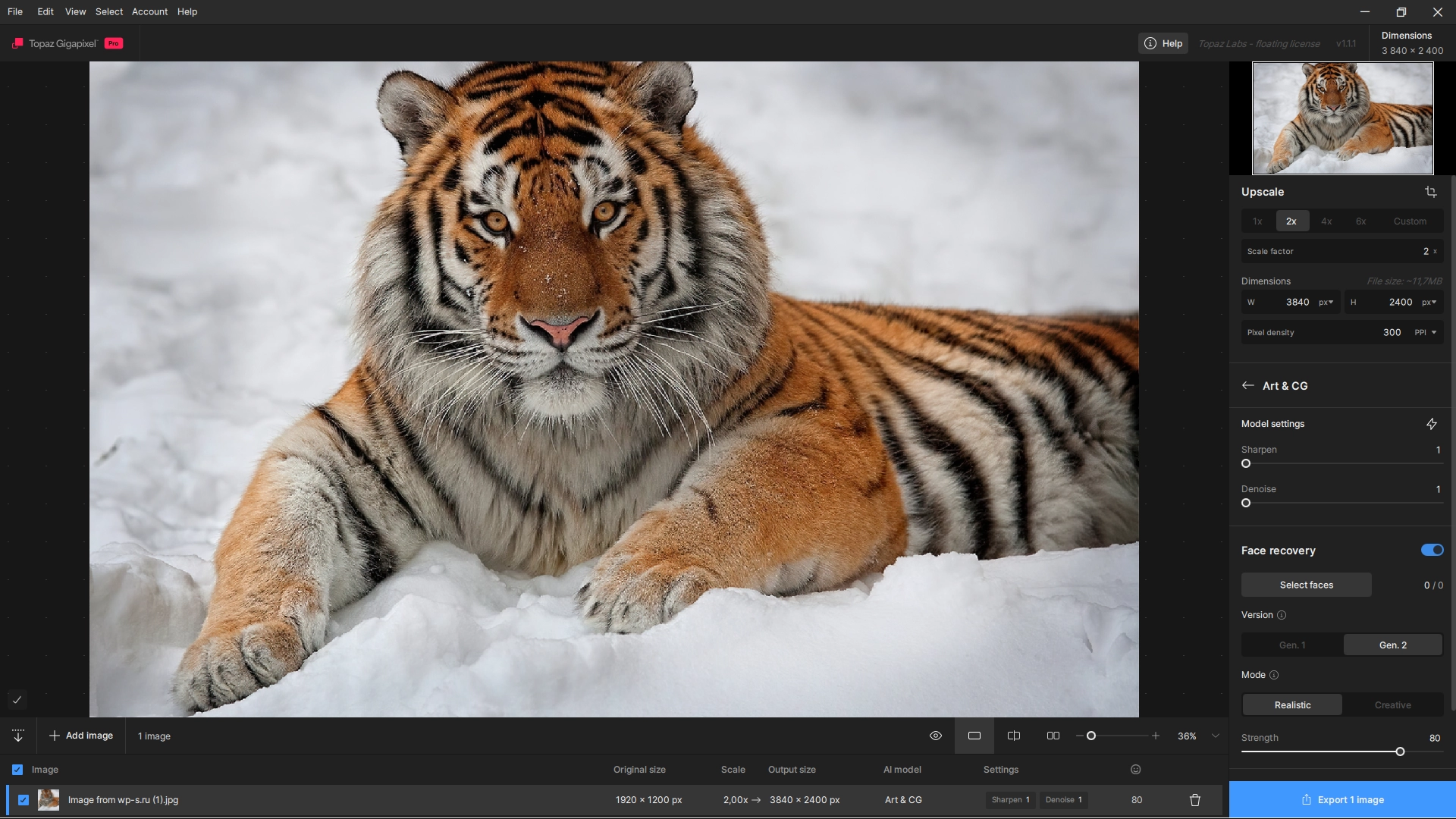Go back using arrow beside Art & CG
The image size is (1456, 819).
tap(1247, 385)
